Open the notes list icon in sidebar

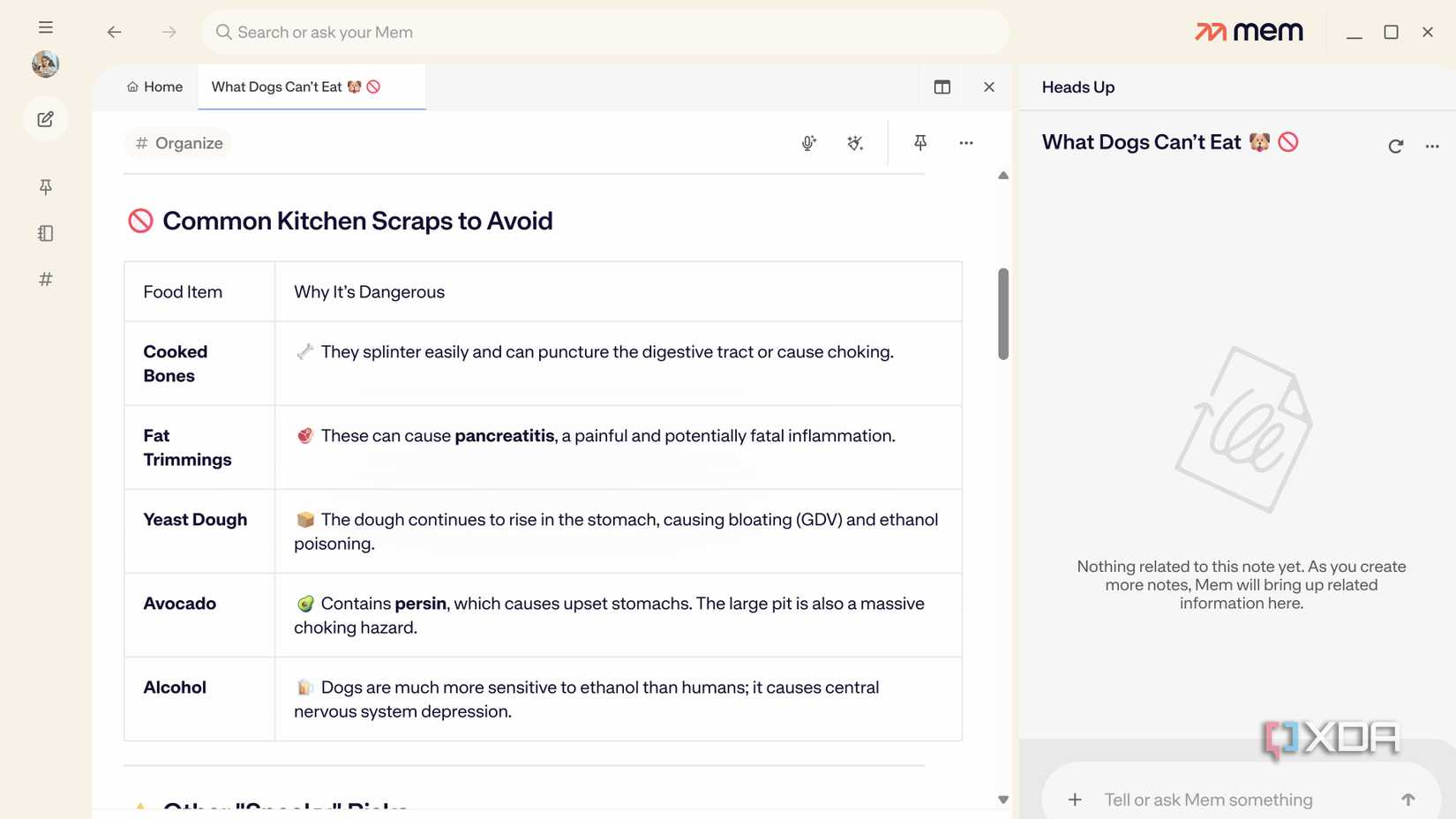click(x=46, y=233)
